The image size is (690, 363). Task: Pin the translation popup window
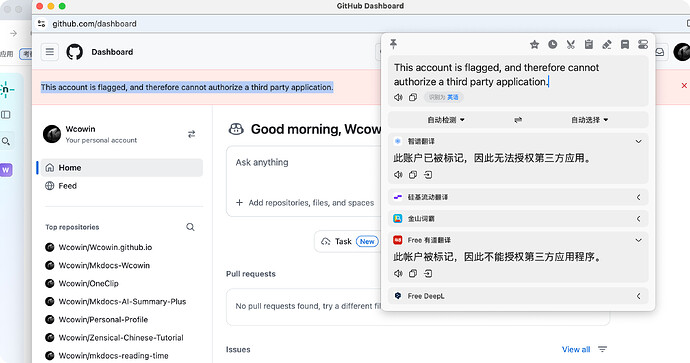click(x=393, y=44)
